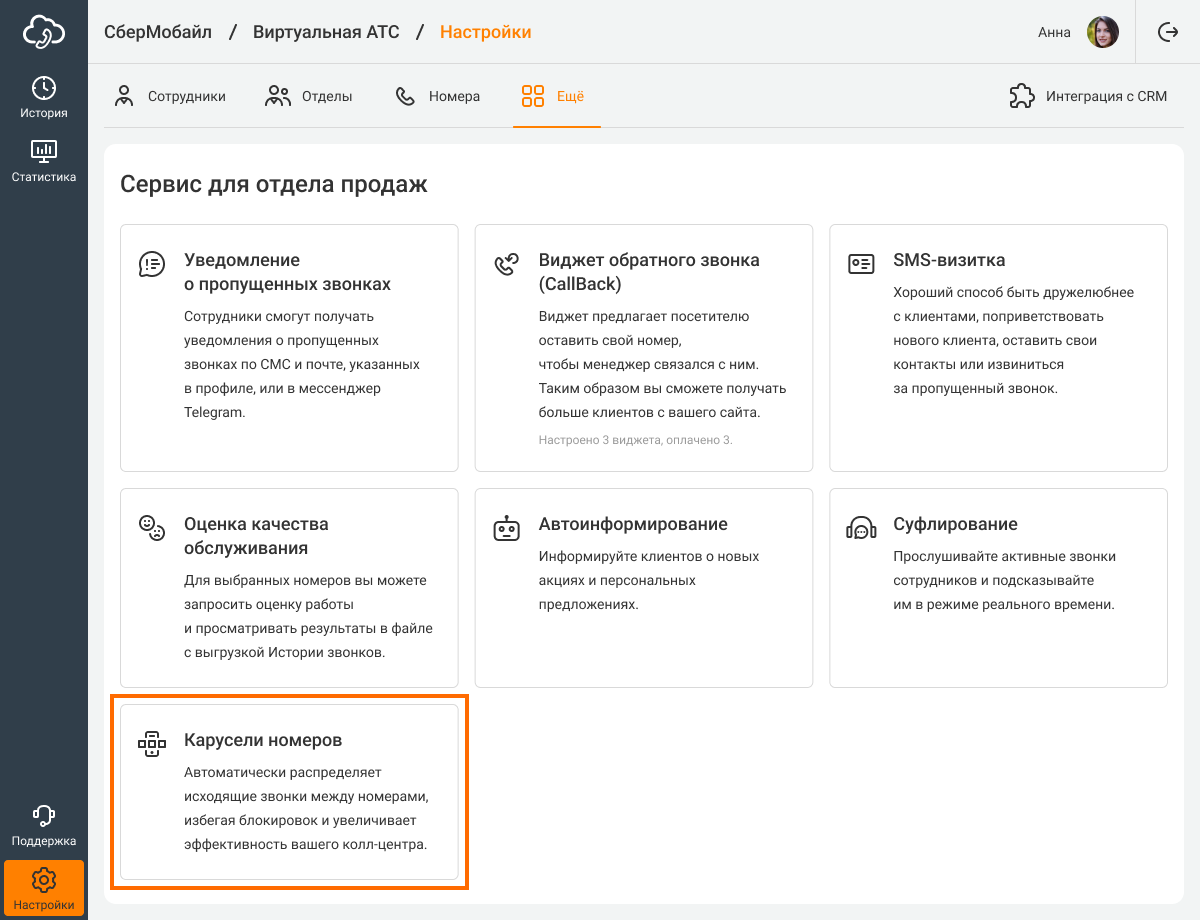
Task: Select the Ещё tab
Action: click(x=553, y=97)
